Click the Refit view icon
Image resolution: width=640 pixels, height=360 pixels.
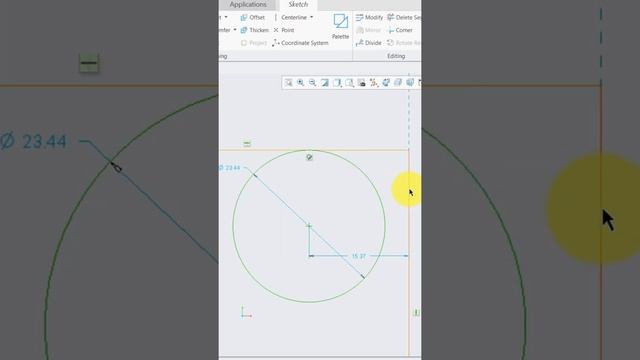click(x=289, y=83)
